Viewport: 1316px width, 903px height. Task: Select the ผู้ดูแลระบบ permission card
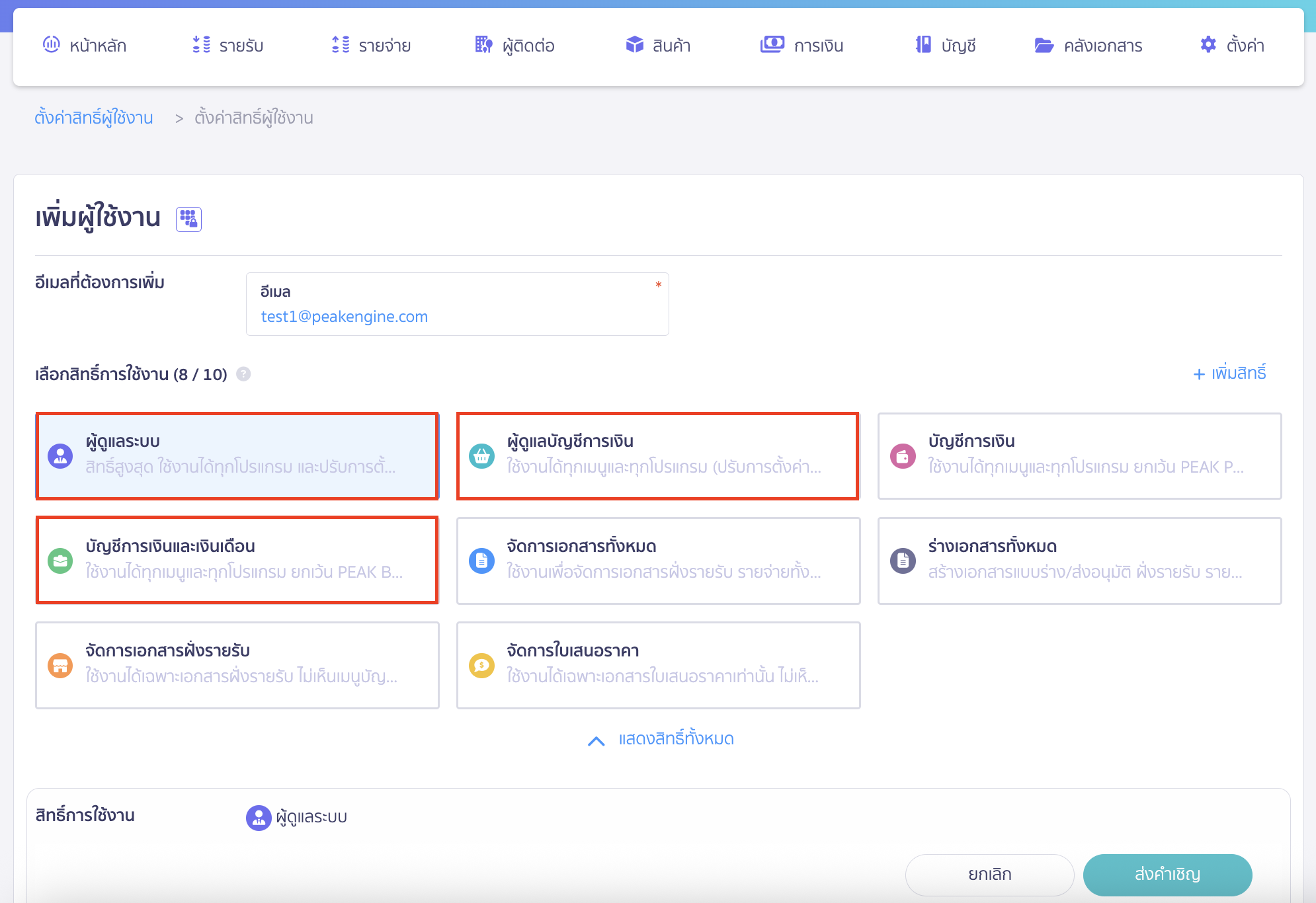coord(237,455)
